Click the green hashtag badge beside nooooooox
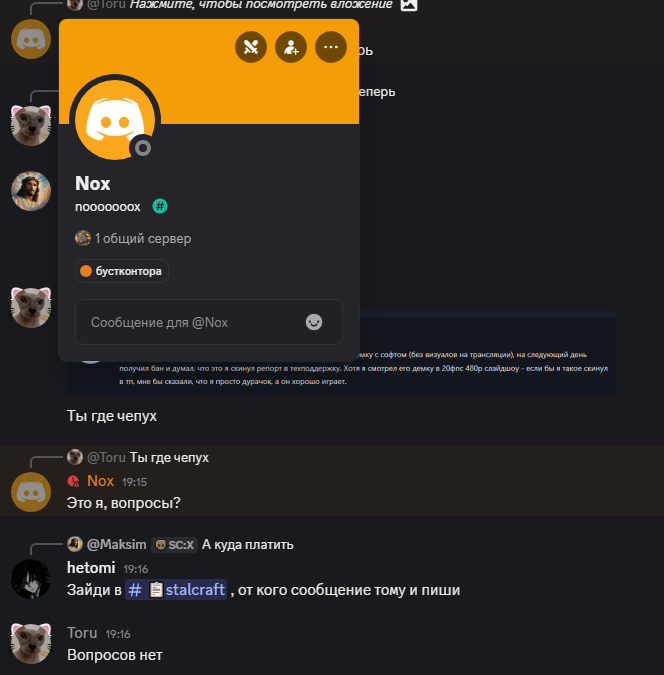This screenshot has height=675, width=664. pos(160,206)
